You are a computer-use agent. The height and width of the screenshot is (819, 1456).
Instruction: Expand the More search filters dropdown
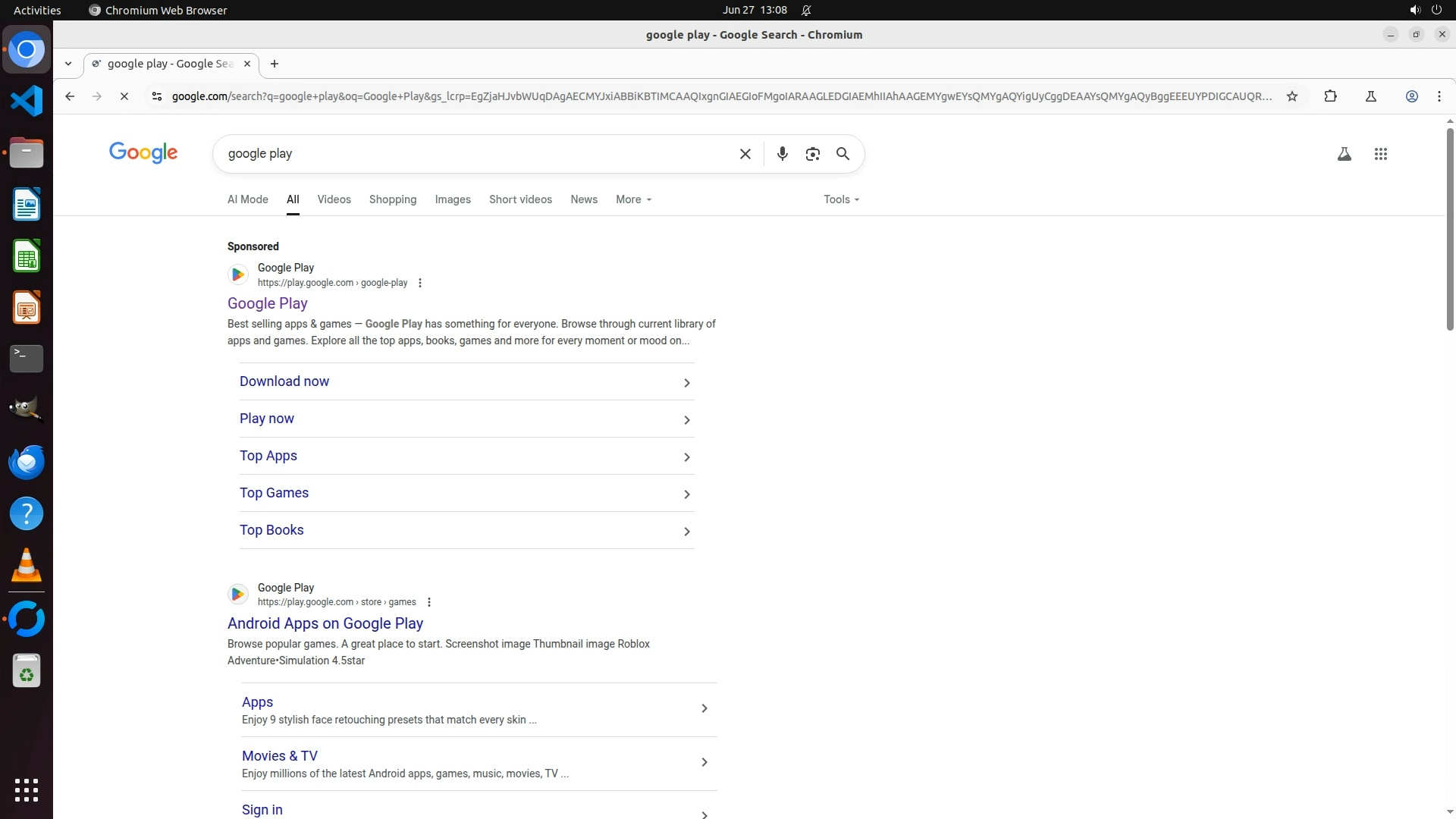[633, 199]
